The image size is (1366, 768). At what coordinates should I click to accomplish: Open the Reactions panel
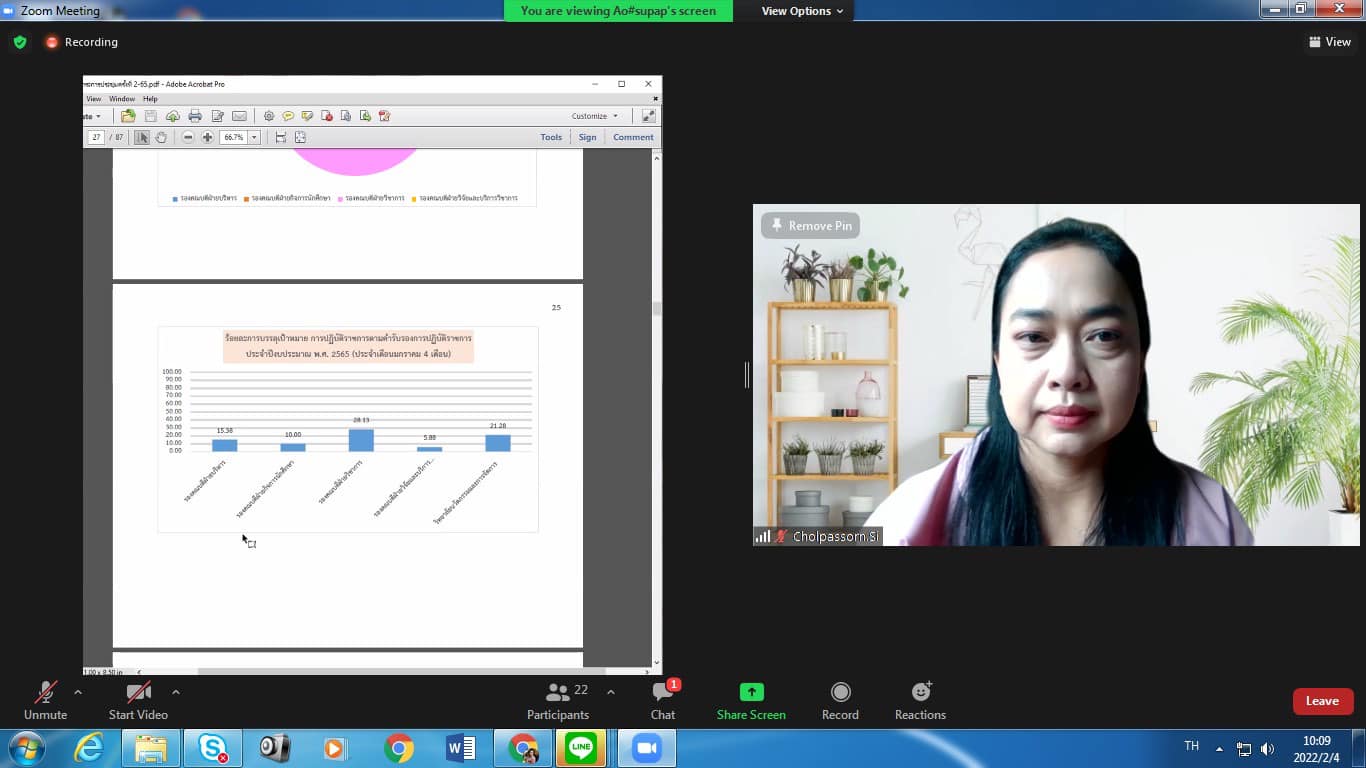920,692
